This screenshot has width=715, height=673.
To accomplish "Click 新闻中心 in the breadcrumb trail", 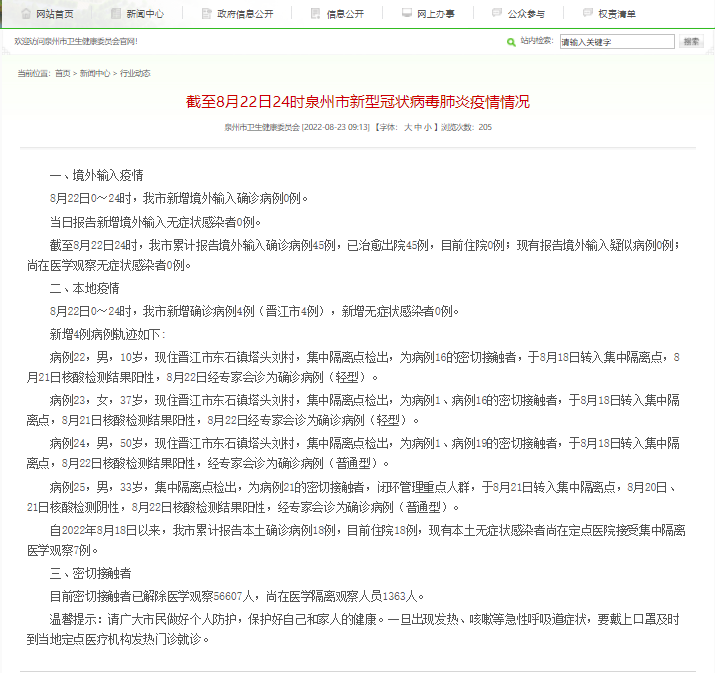I will point(95,74).
